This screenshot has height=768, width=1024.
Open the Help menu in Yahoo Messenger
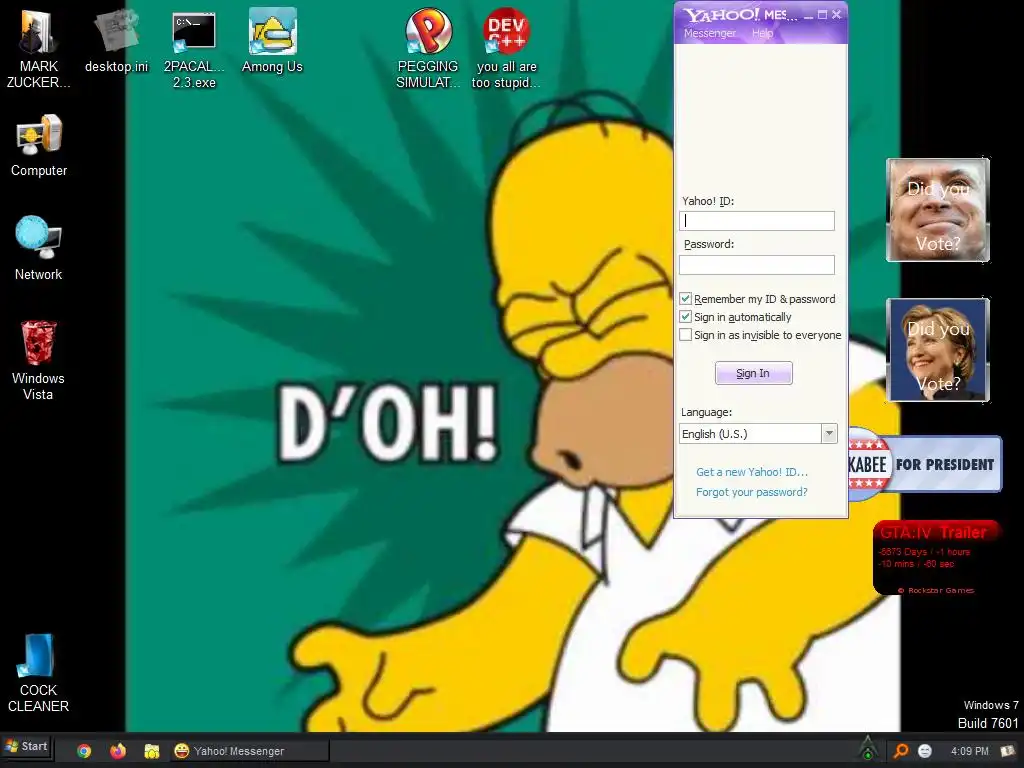762,33
